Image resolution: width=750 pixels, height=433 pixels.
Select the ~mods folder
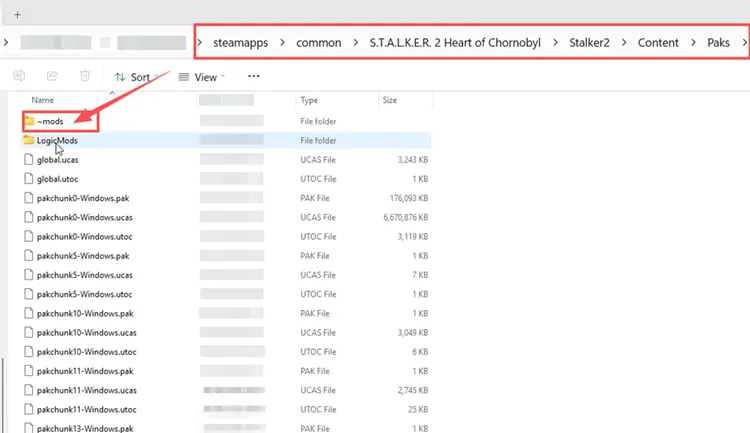[x=50, y=122]
